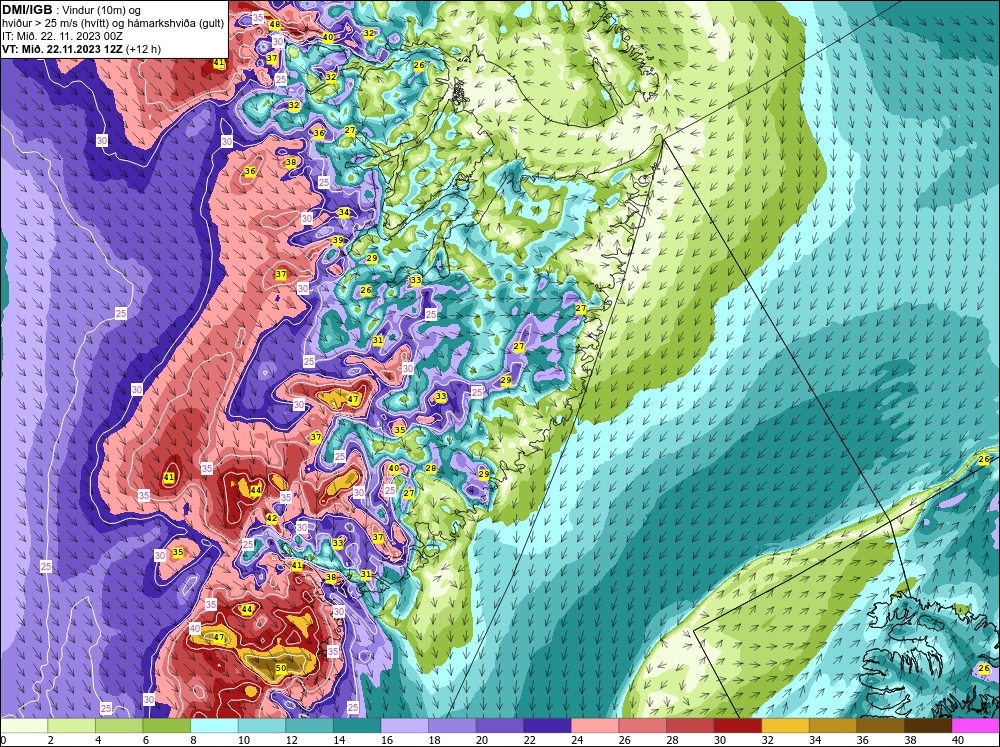Select the 4–6 m/s green legend swatch
The image size is (1000, 747).
coord(119,725)
